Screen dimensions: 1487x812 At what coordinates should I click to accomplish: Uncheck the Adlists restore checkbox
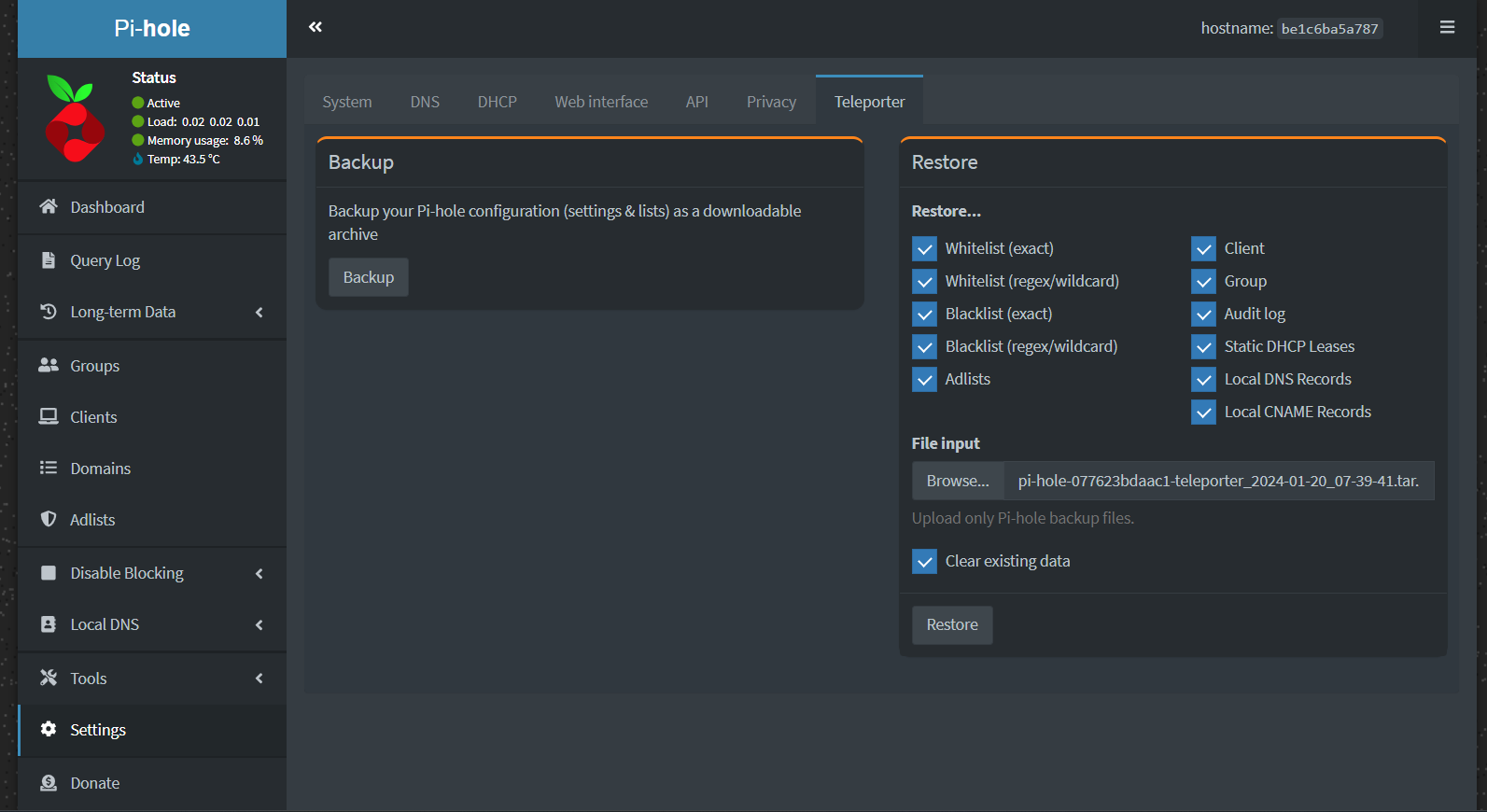(924, 379)
